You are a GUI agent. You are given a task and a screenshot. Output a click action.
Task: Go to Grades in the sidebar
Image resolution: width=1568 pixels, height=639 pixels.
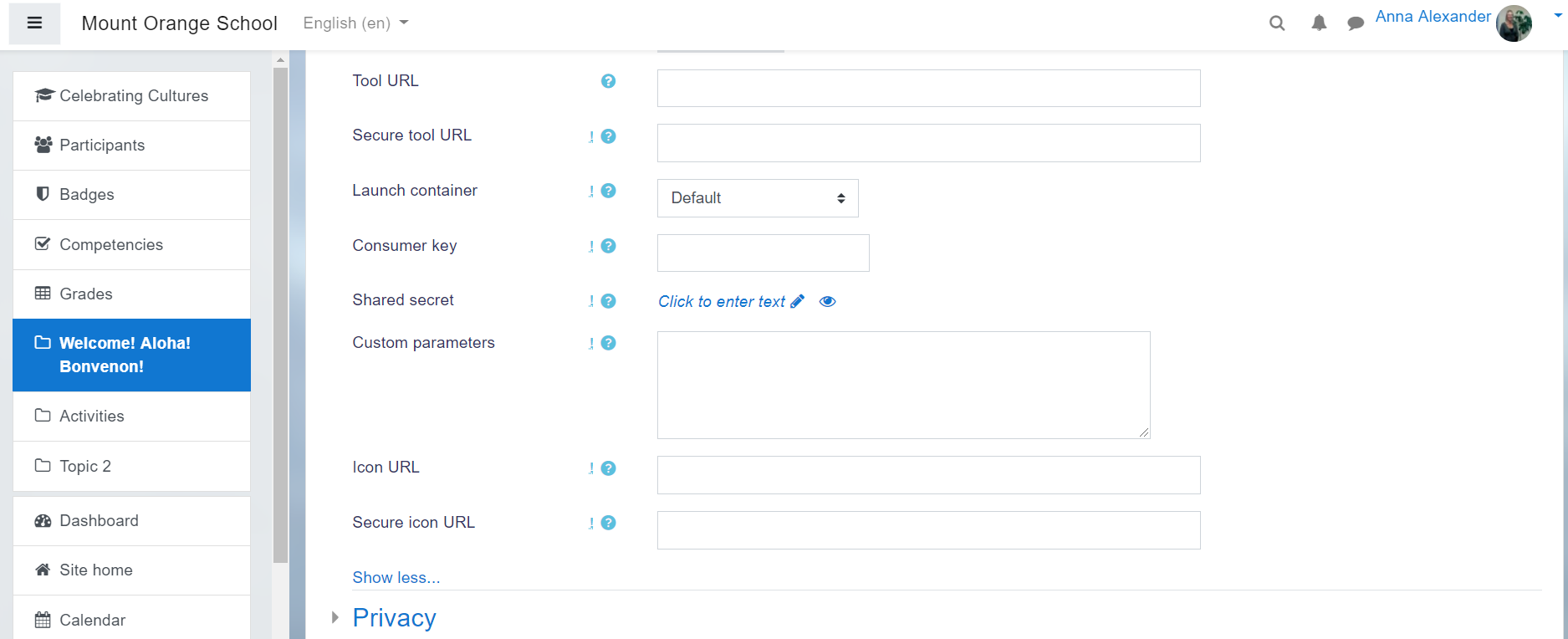[x=86, y=294]
